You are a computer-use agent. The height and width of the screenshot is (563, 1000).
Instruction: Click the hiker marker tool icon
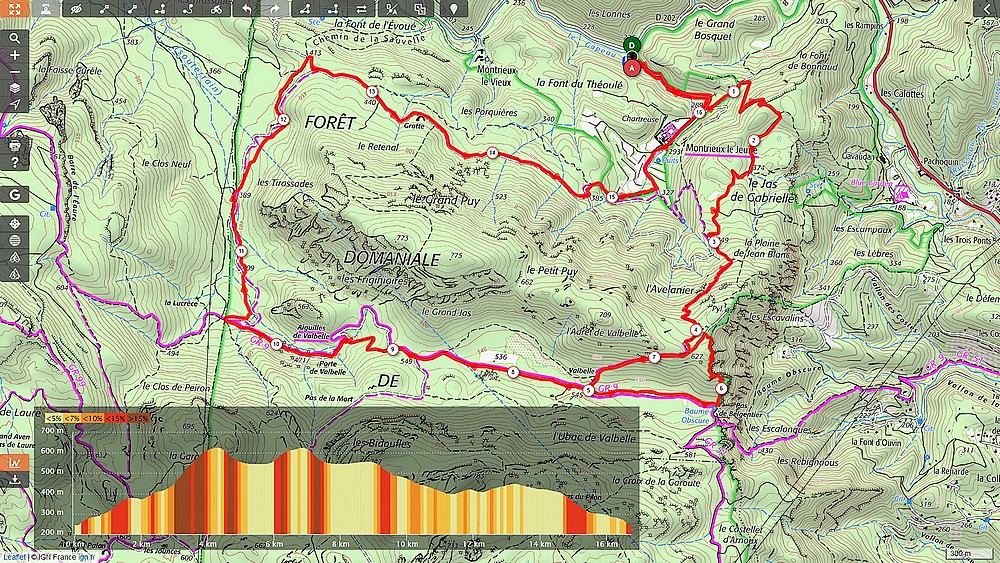47,8
